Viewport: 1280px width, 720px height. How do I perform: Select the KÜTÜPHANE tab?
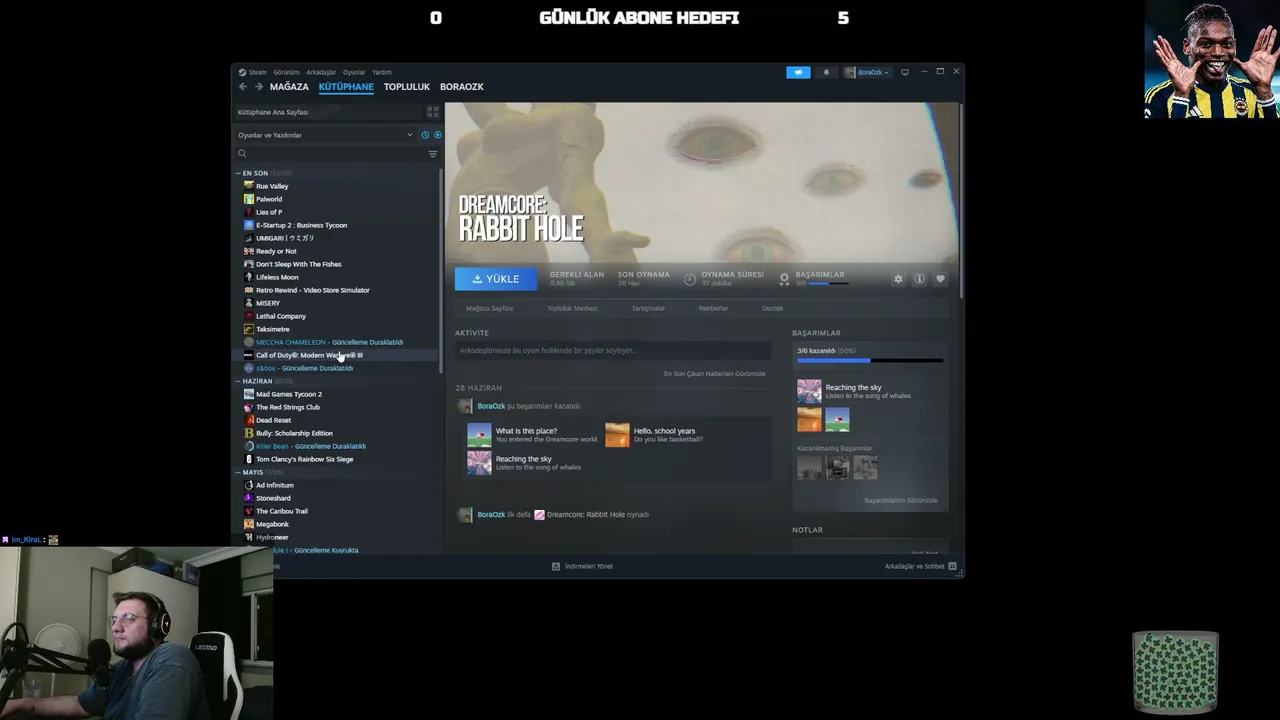(346, 87)
